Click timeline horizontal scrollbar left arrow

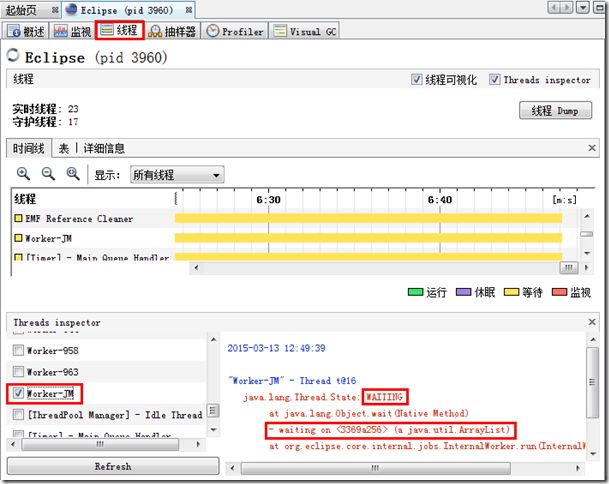(196, 267)
